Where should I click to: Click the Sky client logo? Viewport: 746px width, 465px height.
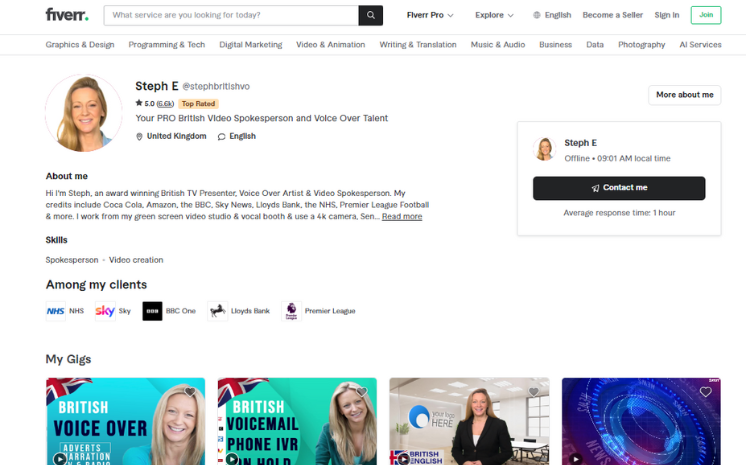(105, 311)
